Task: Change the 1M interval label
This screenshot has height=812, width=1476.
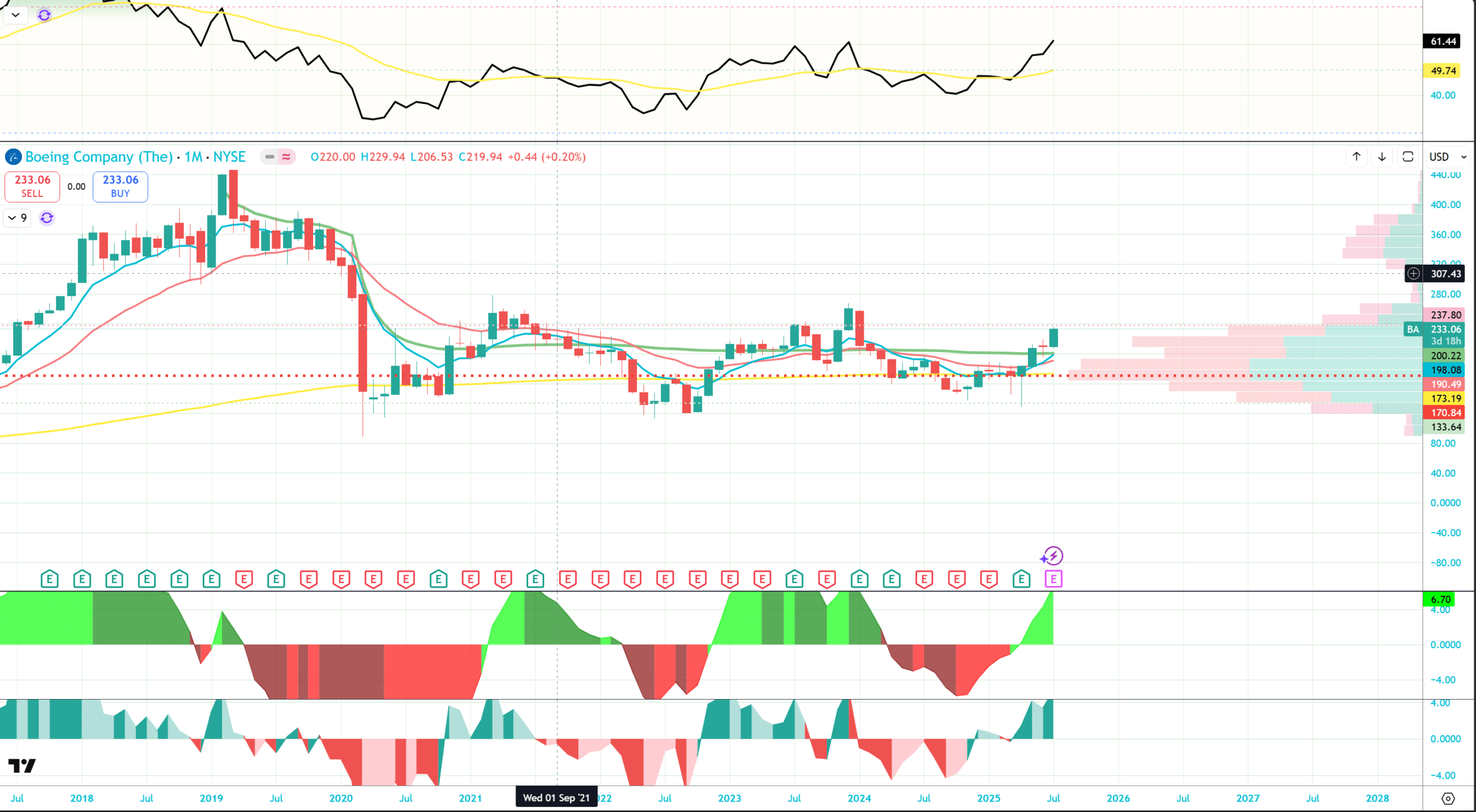Action: pos(193,157)
